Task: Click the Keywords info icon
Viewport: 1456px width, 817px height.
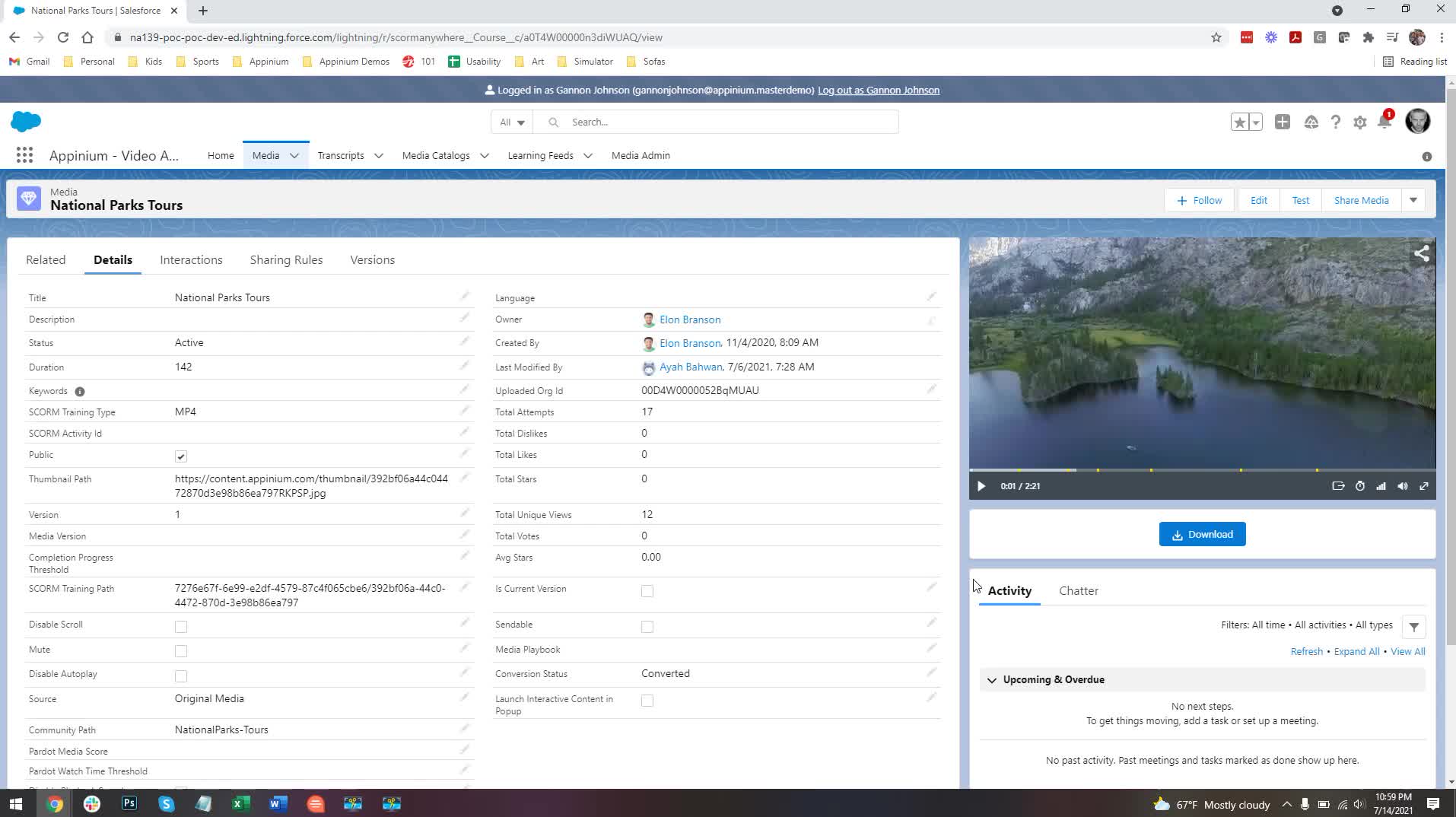Action: click(80, 392)
